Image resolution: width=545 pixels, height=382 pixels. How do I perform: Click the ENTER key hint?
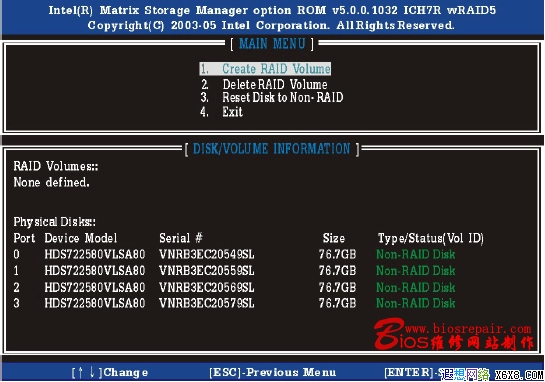pos(411,373)
